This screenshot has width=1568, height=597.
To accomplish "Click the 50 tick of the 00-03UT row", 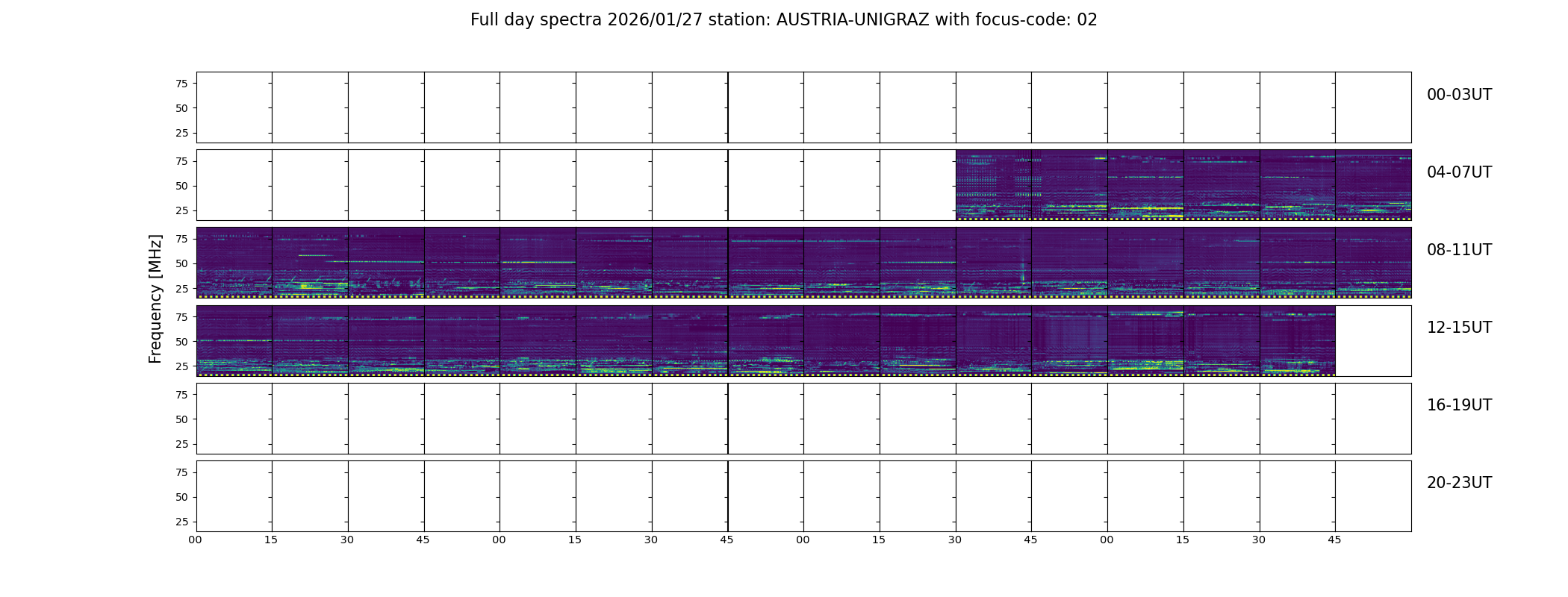I will pyautogui.click(x=181, y=108).
